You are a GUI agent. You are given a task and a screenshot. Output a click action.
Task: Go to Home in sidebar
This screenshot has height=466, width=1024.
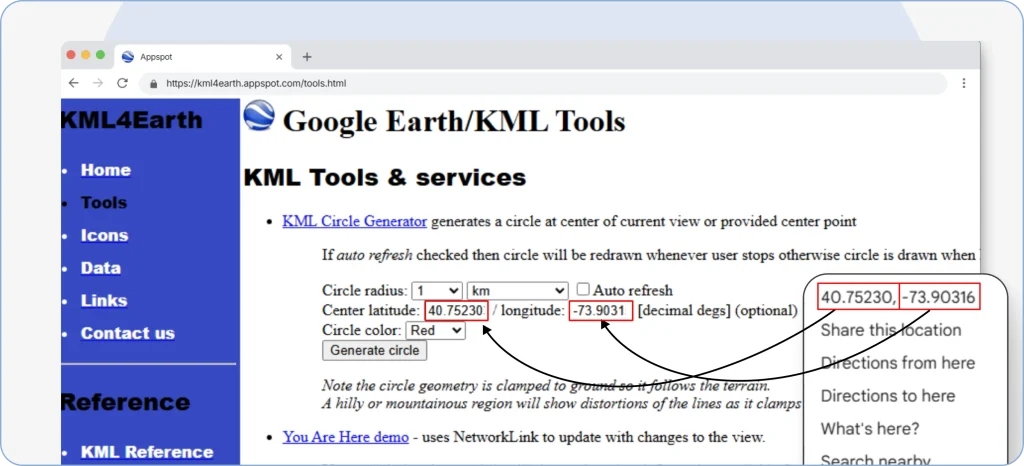(x=106, y=170)
